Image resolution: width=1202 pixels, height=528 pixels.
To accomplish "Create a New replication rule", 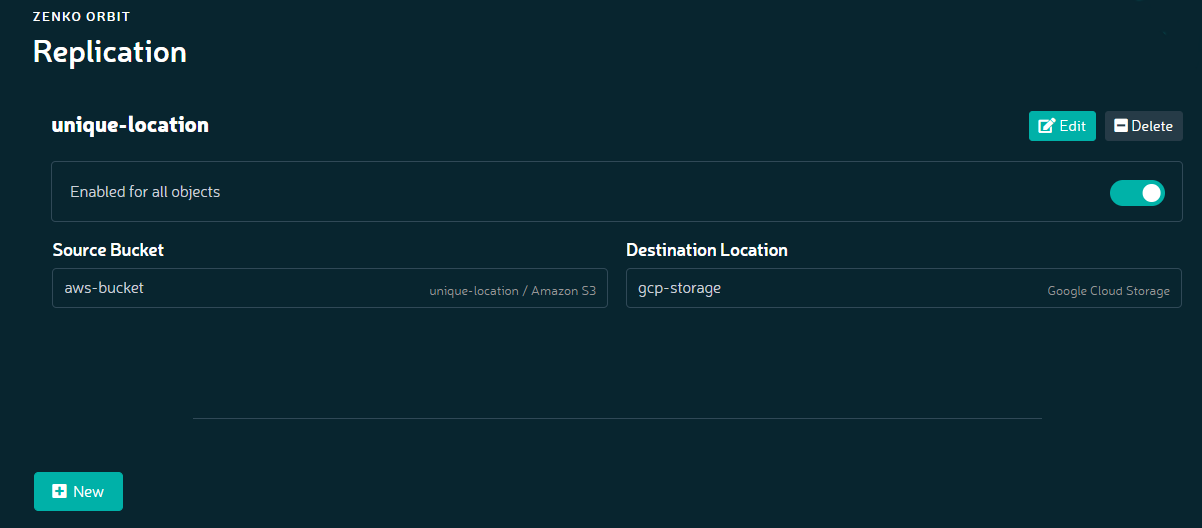I will point(78,491).
